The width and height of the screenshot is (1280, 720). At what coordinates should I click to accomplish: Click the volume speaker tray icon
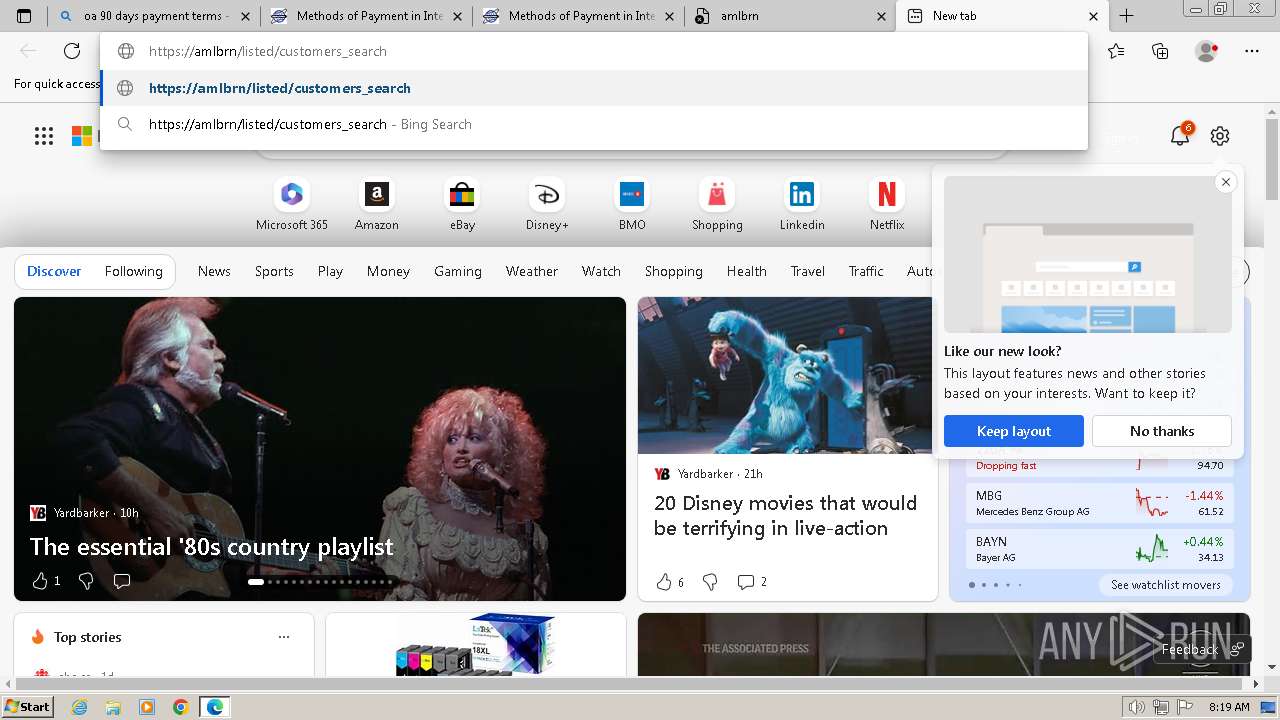[1137, 707]
